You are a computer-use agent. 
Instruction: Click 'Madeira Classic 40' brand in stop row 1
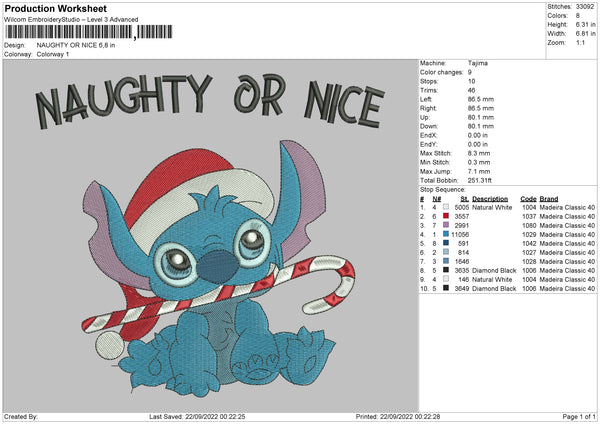[567, 207]
